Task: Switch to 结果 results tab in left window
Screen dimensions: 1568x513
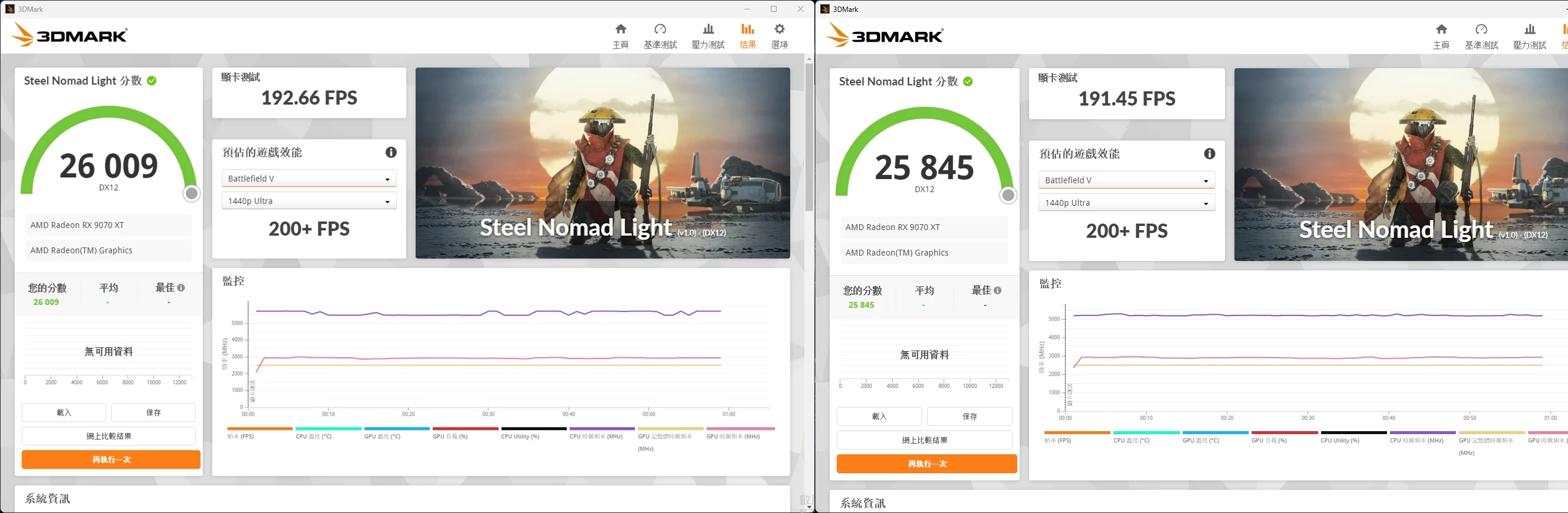Action: tap(747, 36)
